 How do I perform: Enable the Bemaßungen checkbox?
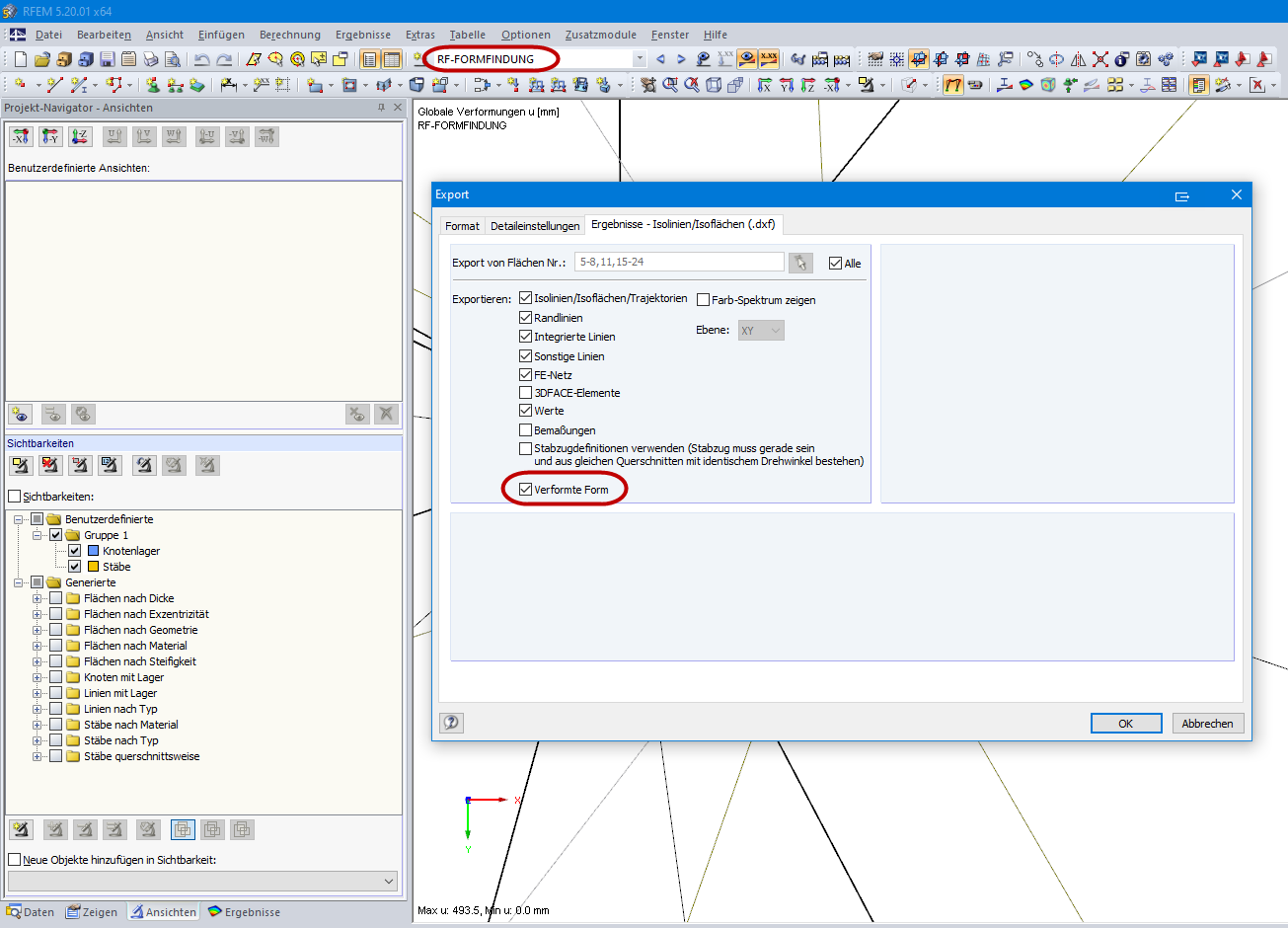click(526, 430)
